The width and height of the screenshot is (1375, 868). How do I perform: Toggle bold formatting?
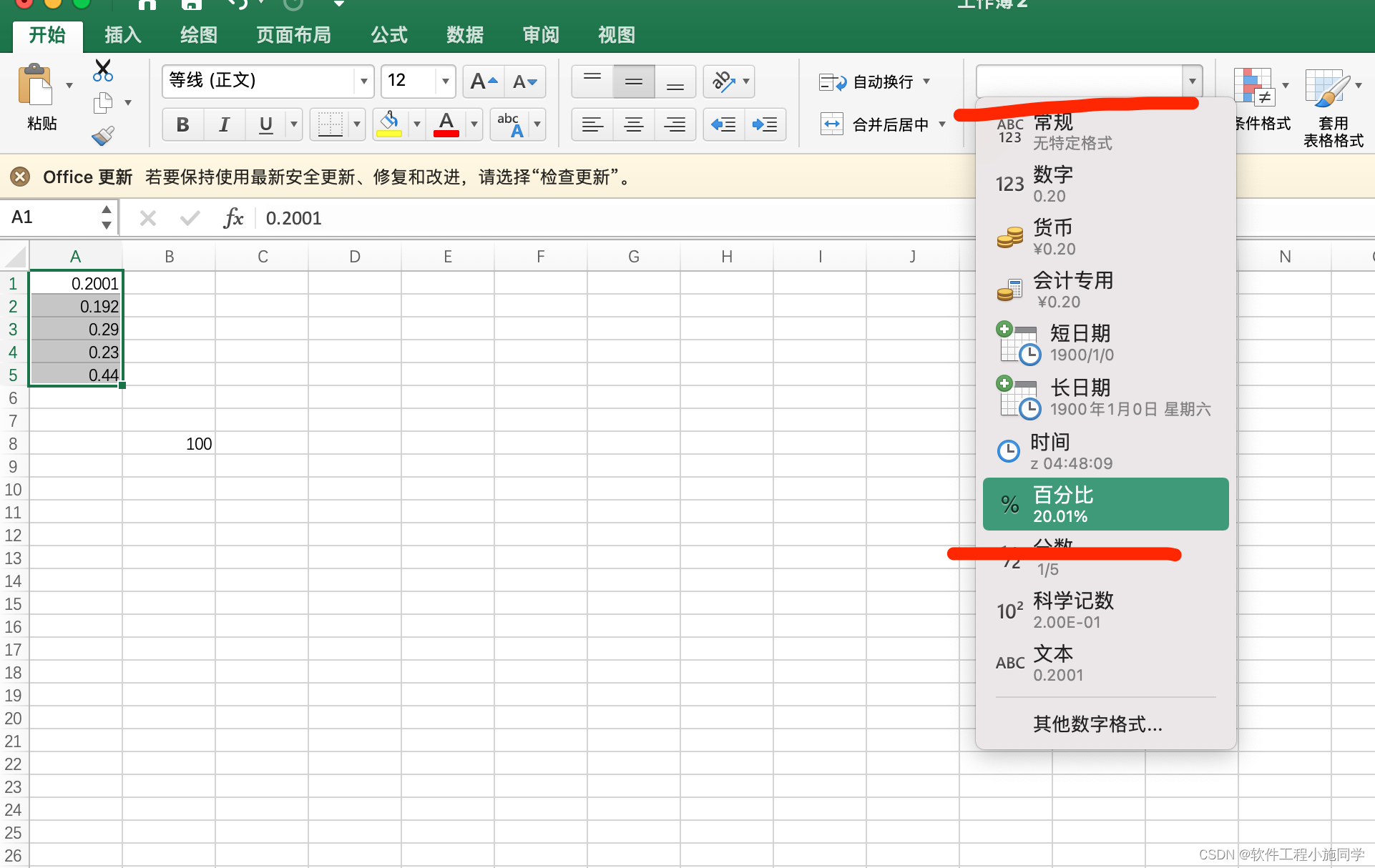tap(182, 125)
